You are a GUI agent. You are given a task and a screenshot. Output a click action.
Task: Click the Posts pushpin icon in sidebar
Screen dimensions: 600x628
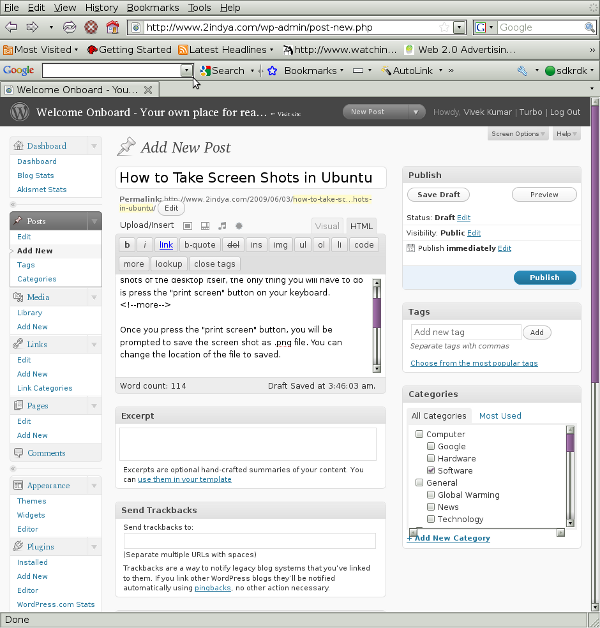(x=18, y=221)
